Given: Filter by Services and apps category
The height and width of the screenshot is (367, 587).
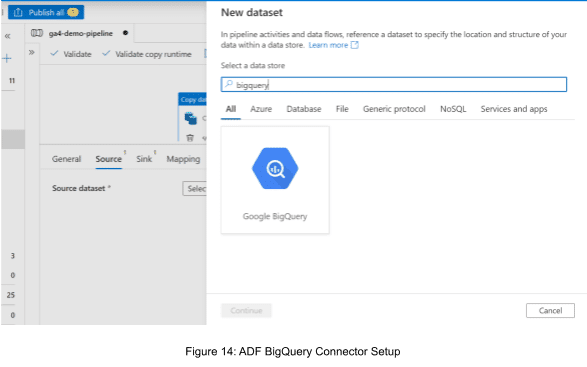Looking at the screenshot, I should tap(514, 109).
